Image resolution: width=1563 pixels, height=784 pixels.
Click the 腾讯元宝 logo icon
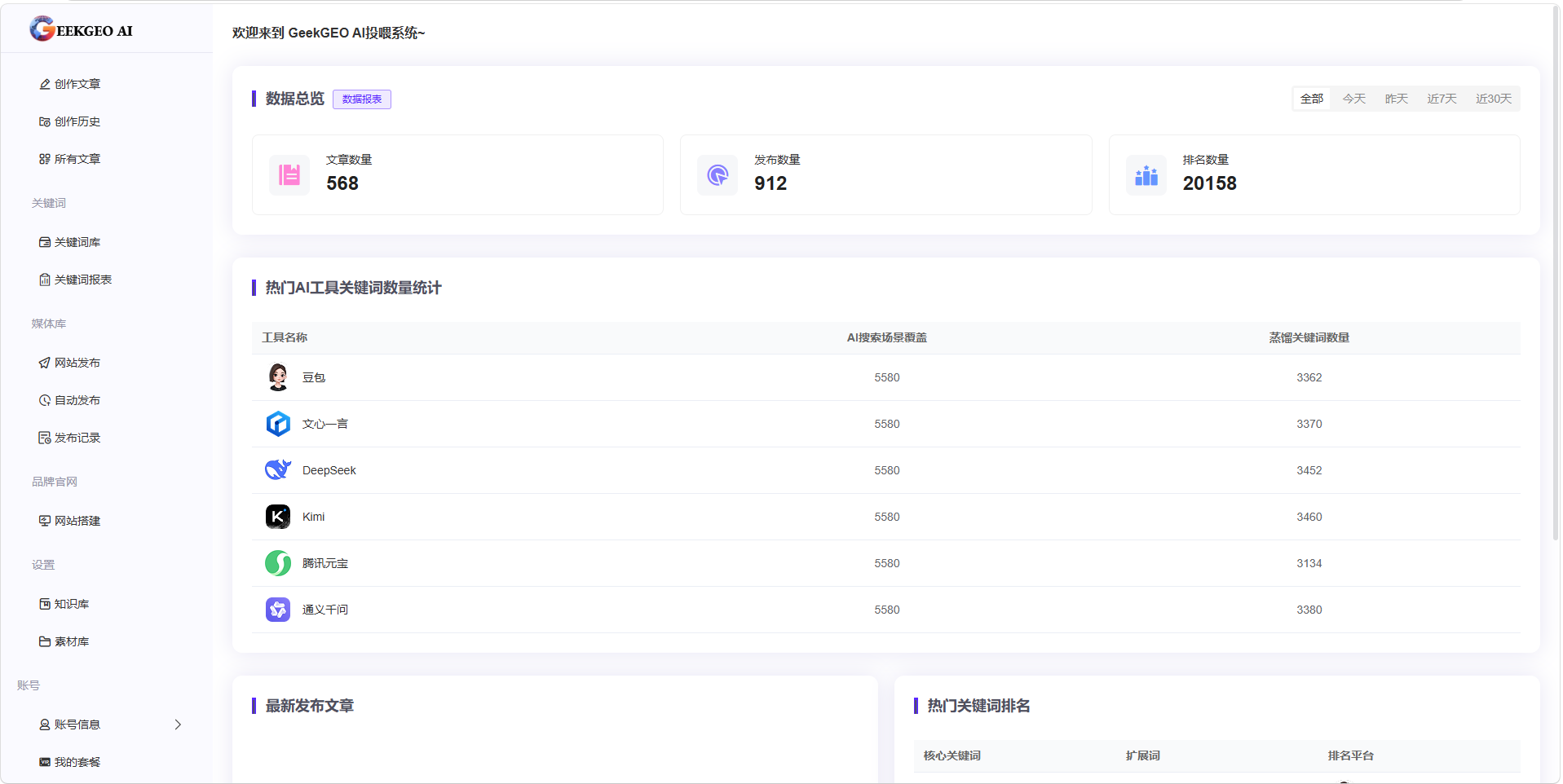tap(278, 563)
